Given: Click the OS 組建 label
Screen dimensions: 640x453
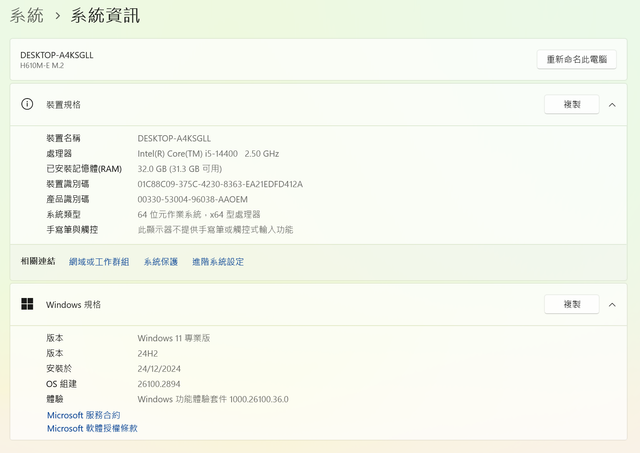Looking at the screenshot, I should (61, 384).
